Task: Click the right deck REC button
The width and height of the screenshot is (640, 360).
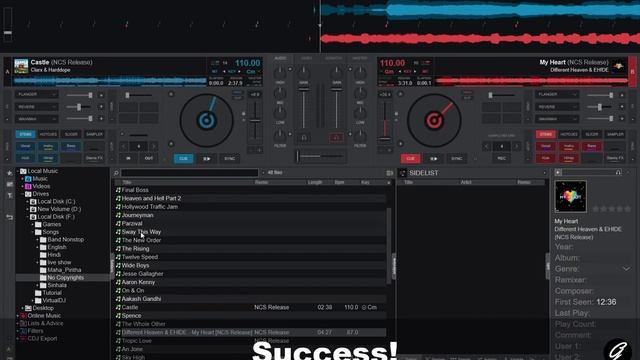Action: coord(502,158)
